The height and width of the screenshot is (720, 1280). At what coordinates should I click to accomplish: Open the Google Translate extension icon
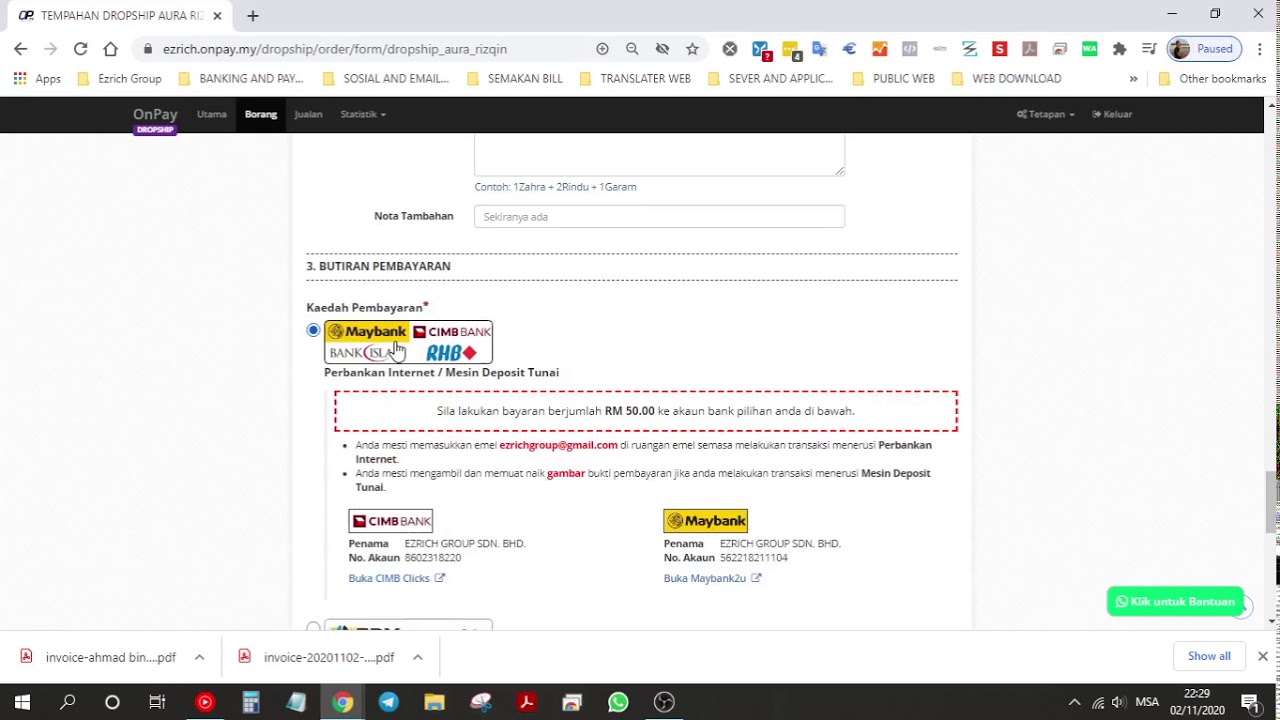pos(820,48)
